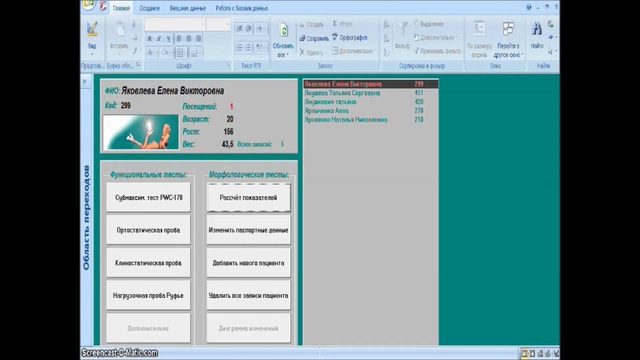Open Внешние данные ribbon tab
The height and width of the screenshot is (360, 640).
point(187,8)
